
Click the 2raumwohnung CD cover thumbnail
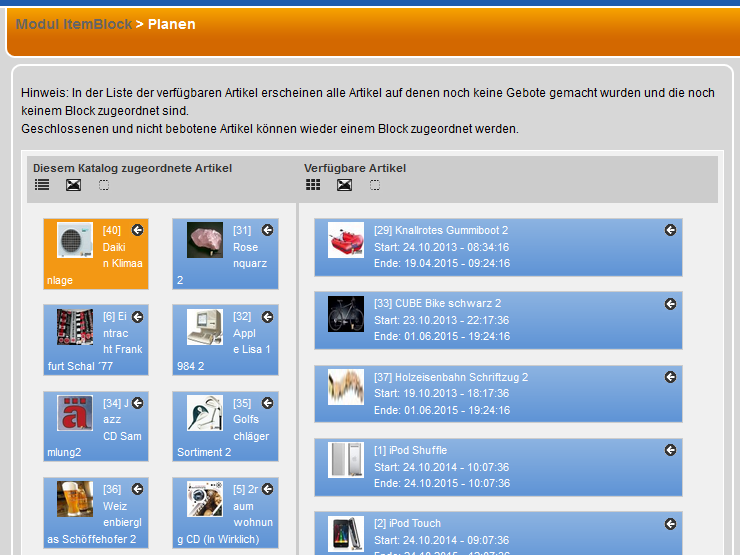(205, 499)
